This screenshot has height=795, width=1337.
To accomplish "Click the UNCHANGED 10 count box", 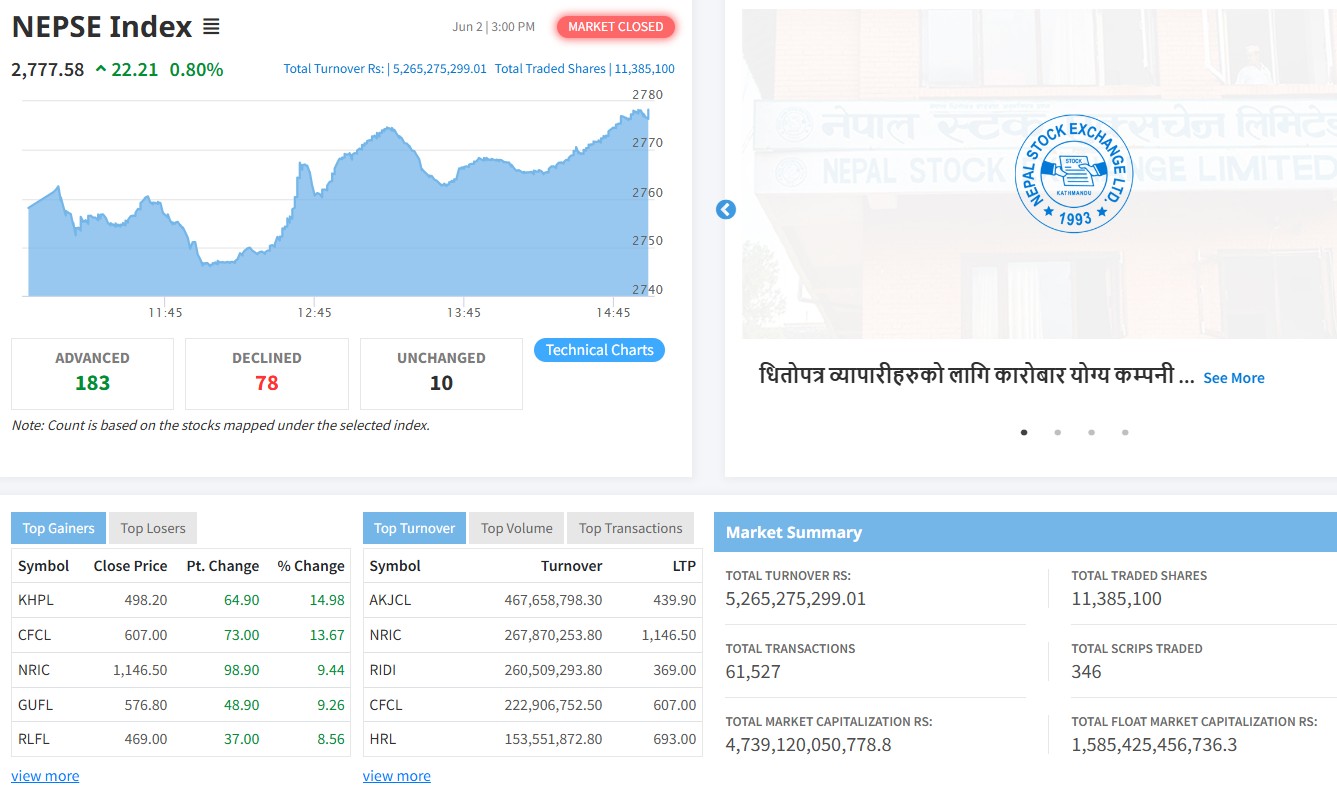I will pos(441,374).
